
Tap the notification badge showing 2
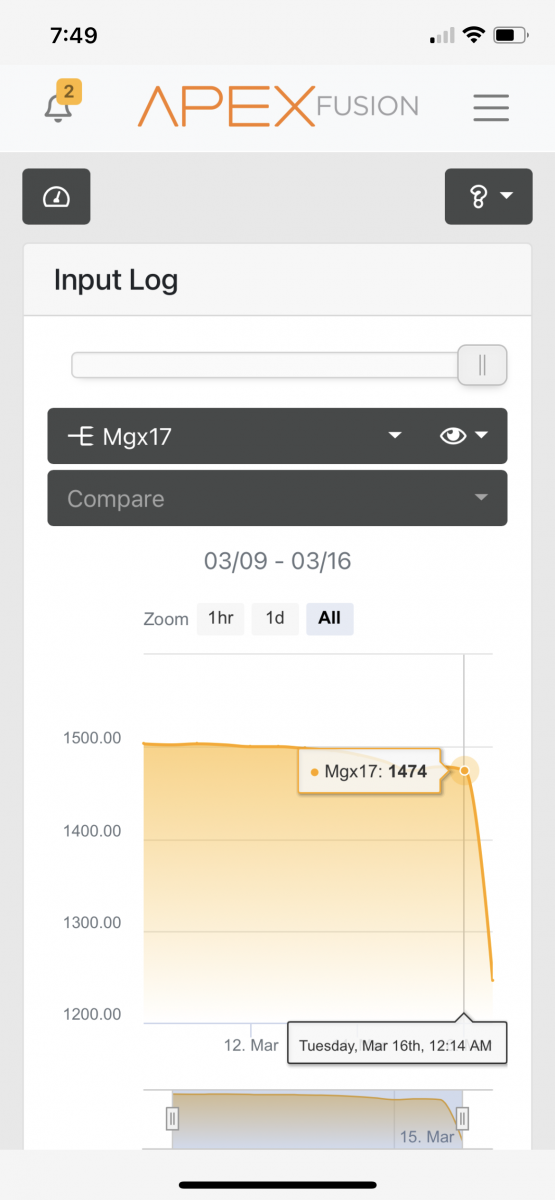pos(68,92)
